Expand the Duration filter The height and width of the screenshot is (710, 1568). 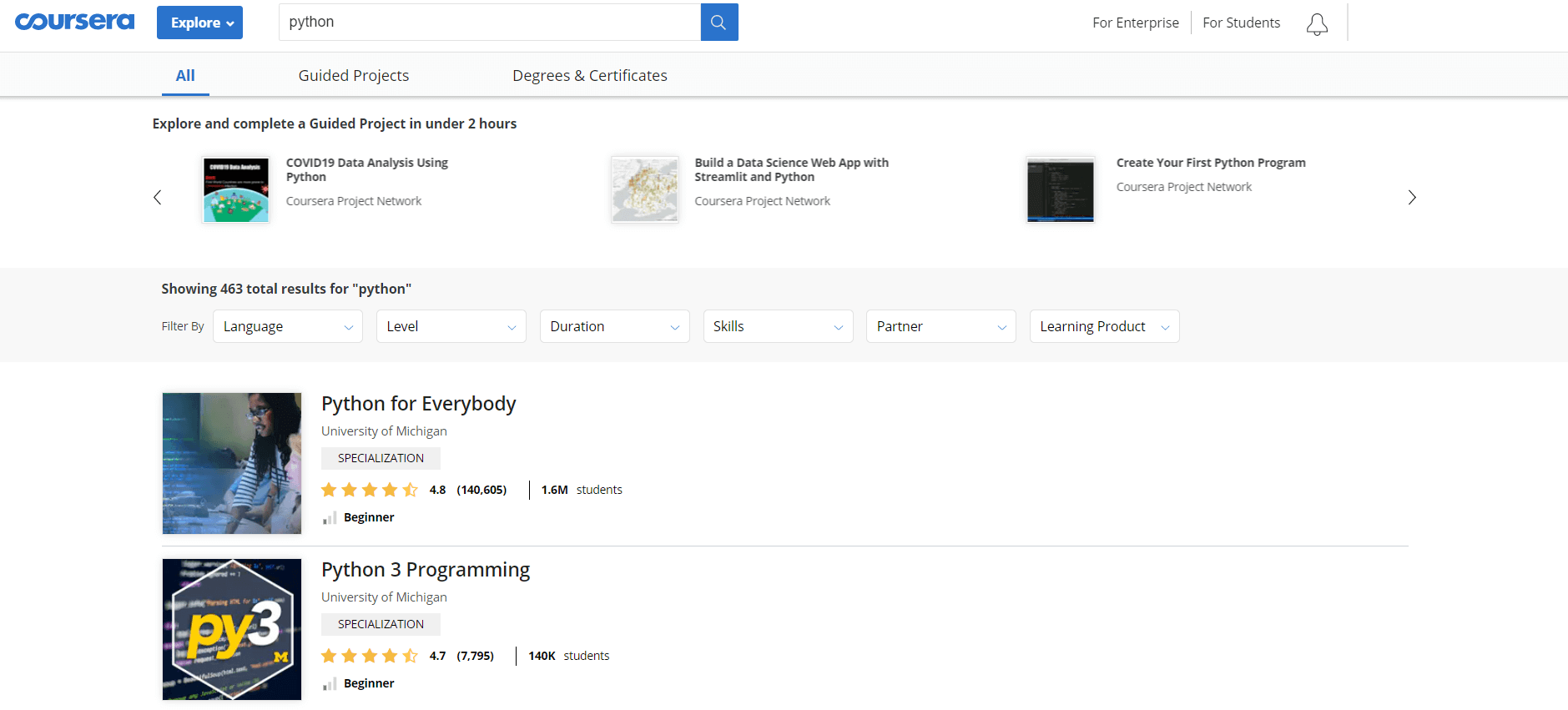(615, 326)
